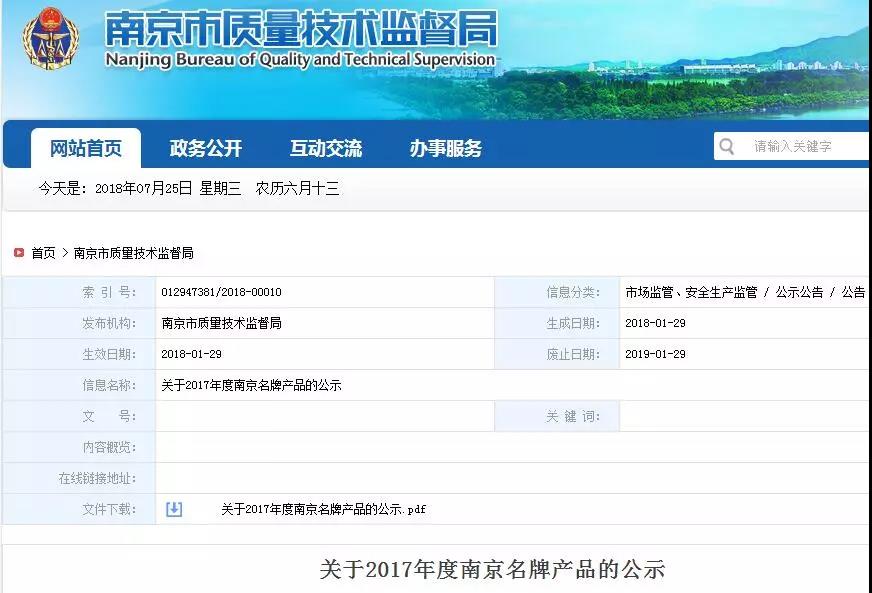Click the 在线链接地址 label

click(x=97, y=478)
